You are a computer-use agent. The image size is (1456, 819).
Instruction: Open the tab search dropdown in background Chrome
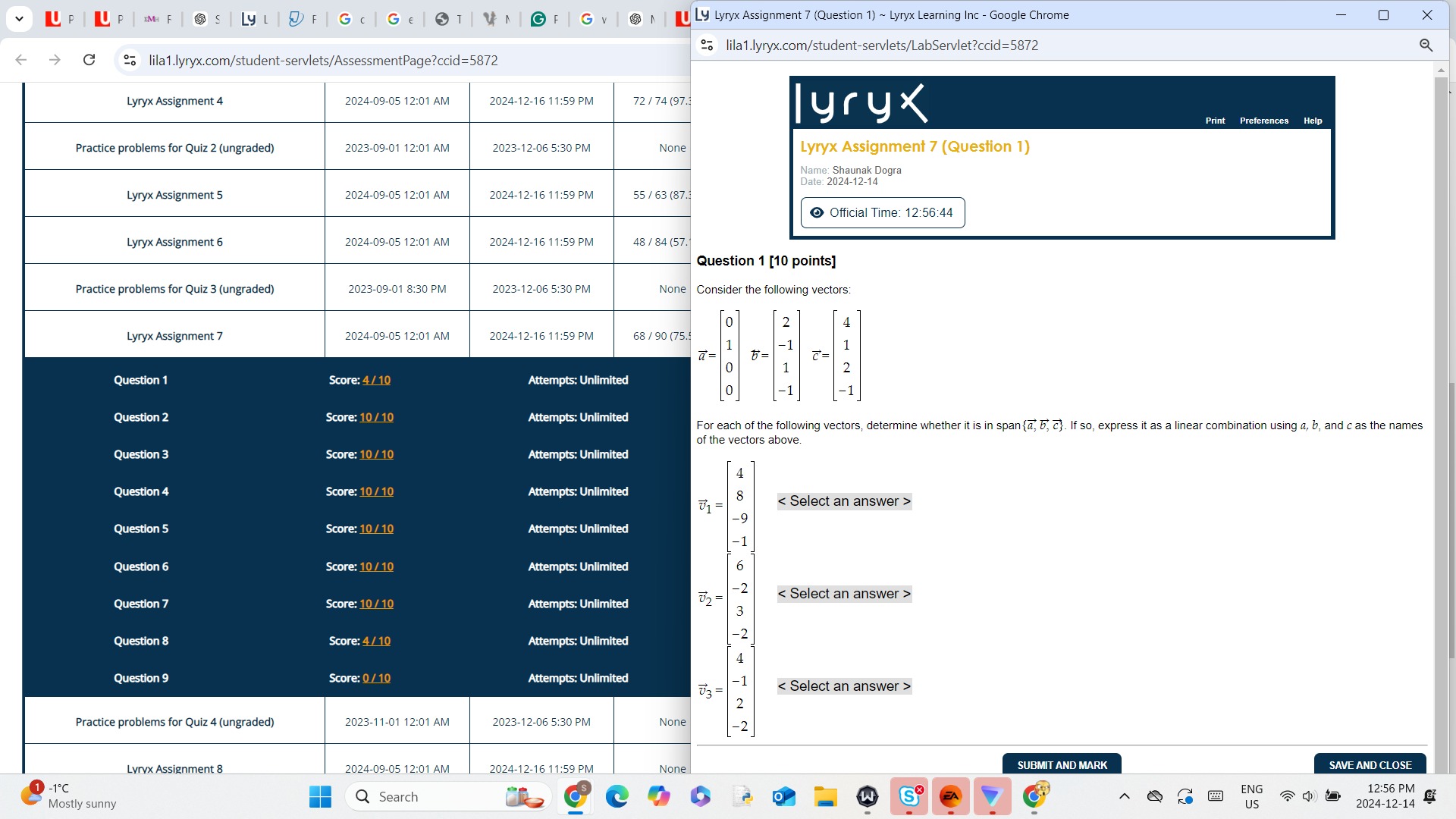tap(19, 18)
